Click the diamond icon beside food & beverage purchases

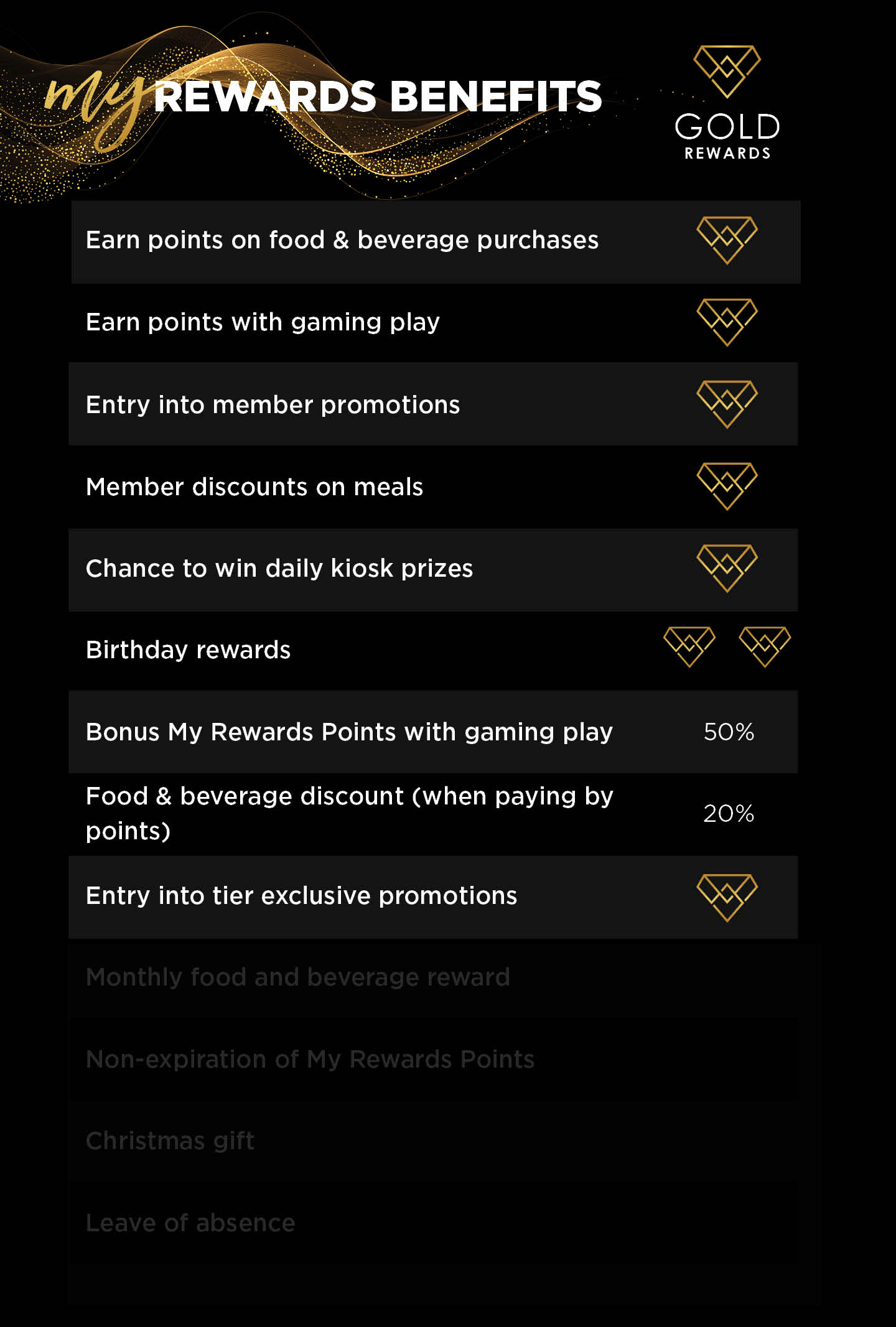(x=727, y=240)
